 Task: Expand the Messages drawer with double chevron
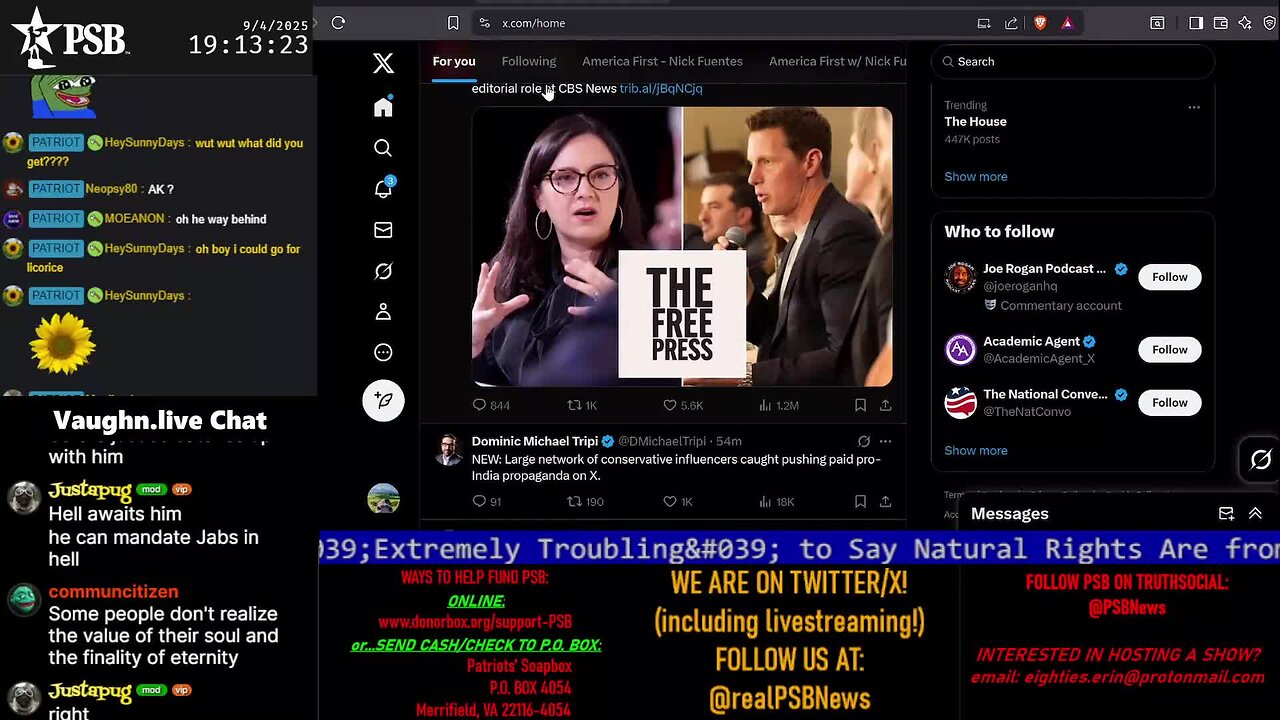1255,513
